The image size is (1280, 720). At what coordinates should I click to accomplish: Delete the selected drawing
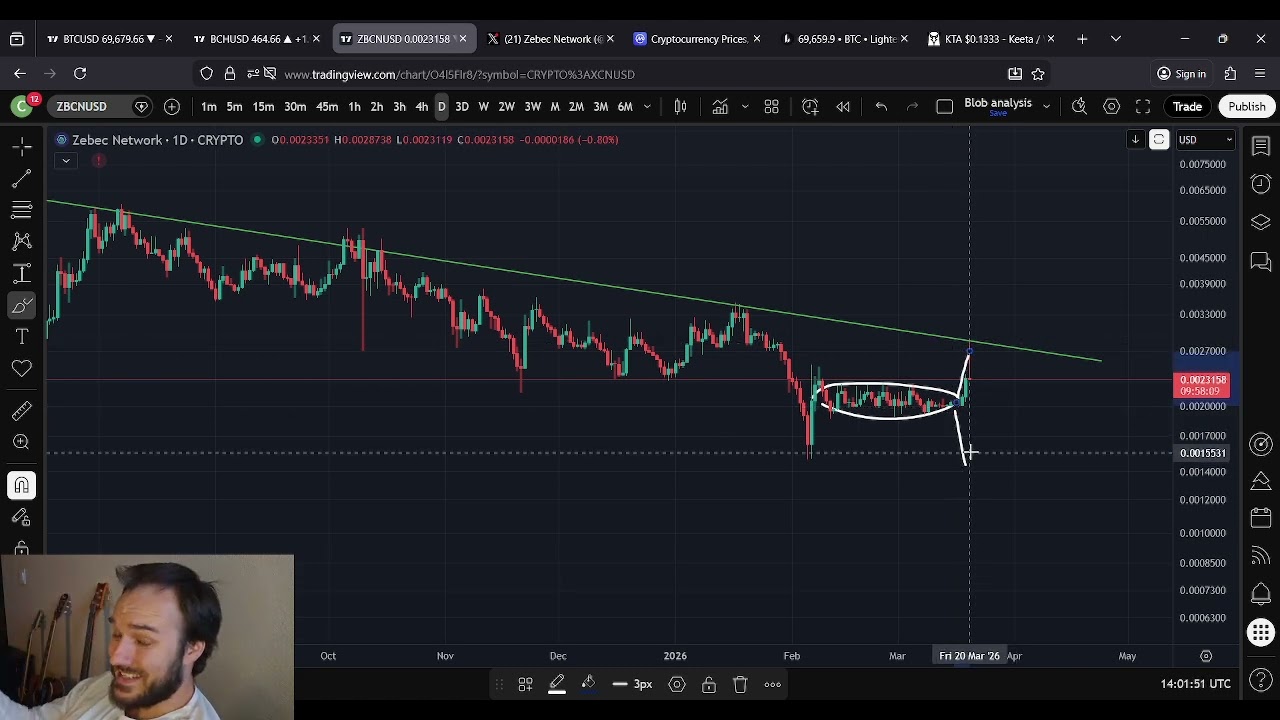pyautogui.click(x=740, y=684)
